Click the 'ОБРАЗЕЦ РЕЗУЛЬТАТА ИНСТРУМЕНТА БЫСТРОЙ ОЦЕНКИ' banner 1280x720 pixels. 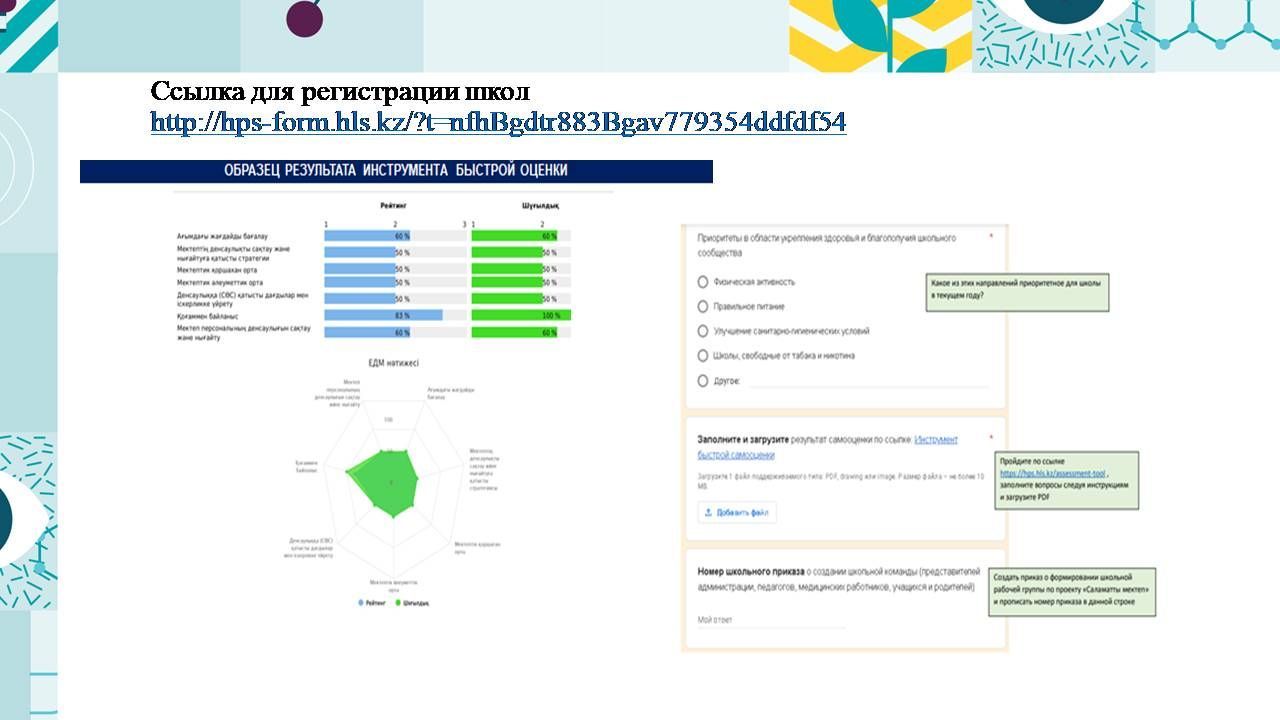coord(396,171)
